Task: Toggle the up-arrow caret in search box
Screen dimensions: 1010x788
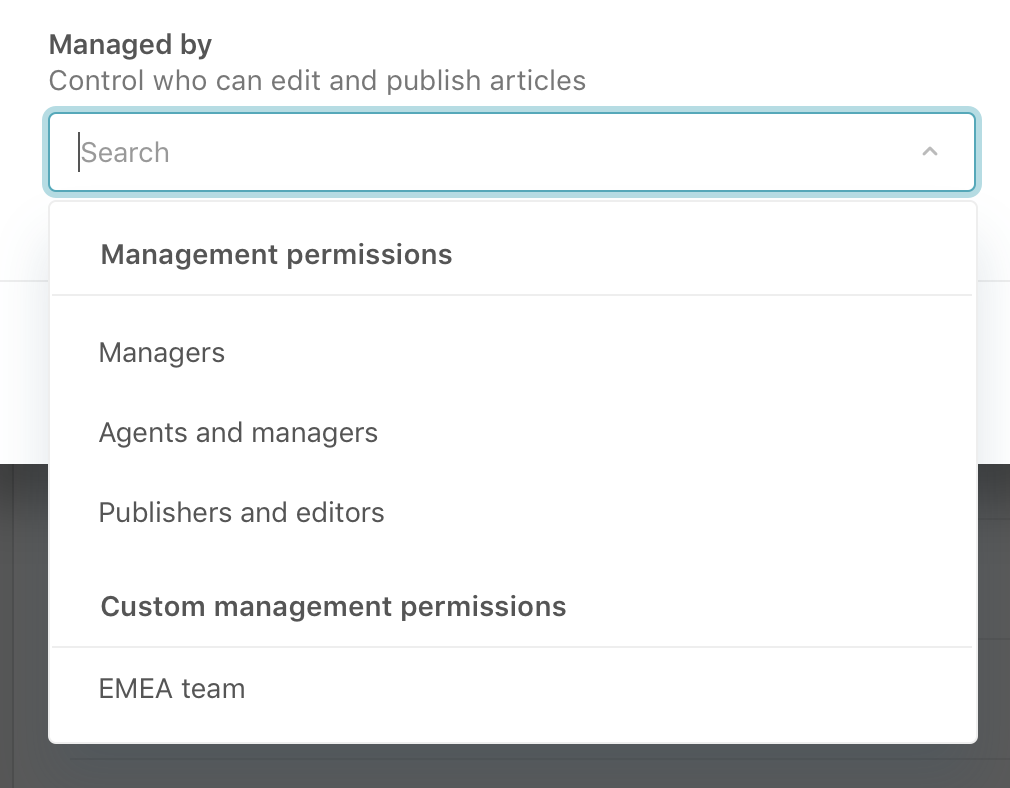Action: click(x=929, y=152)
